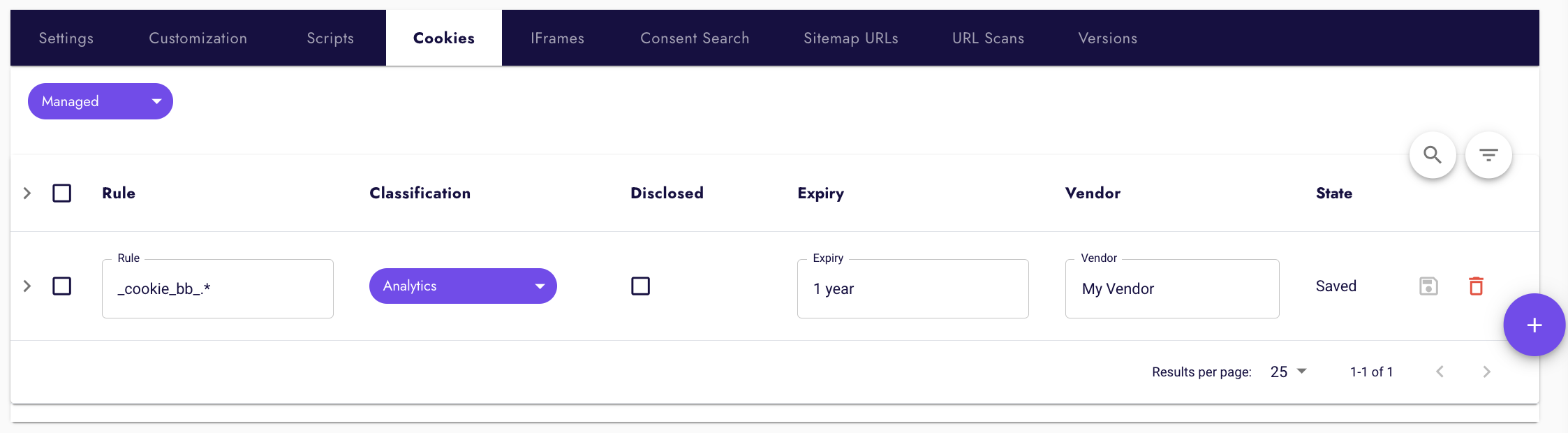Switch to the Settings tab

click(66, 38)
